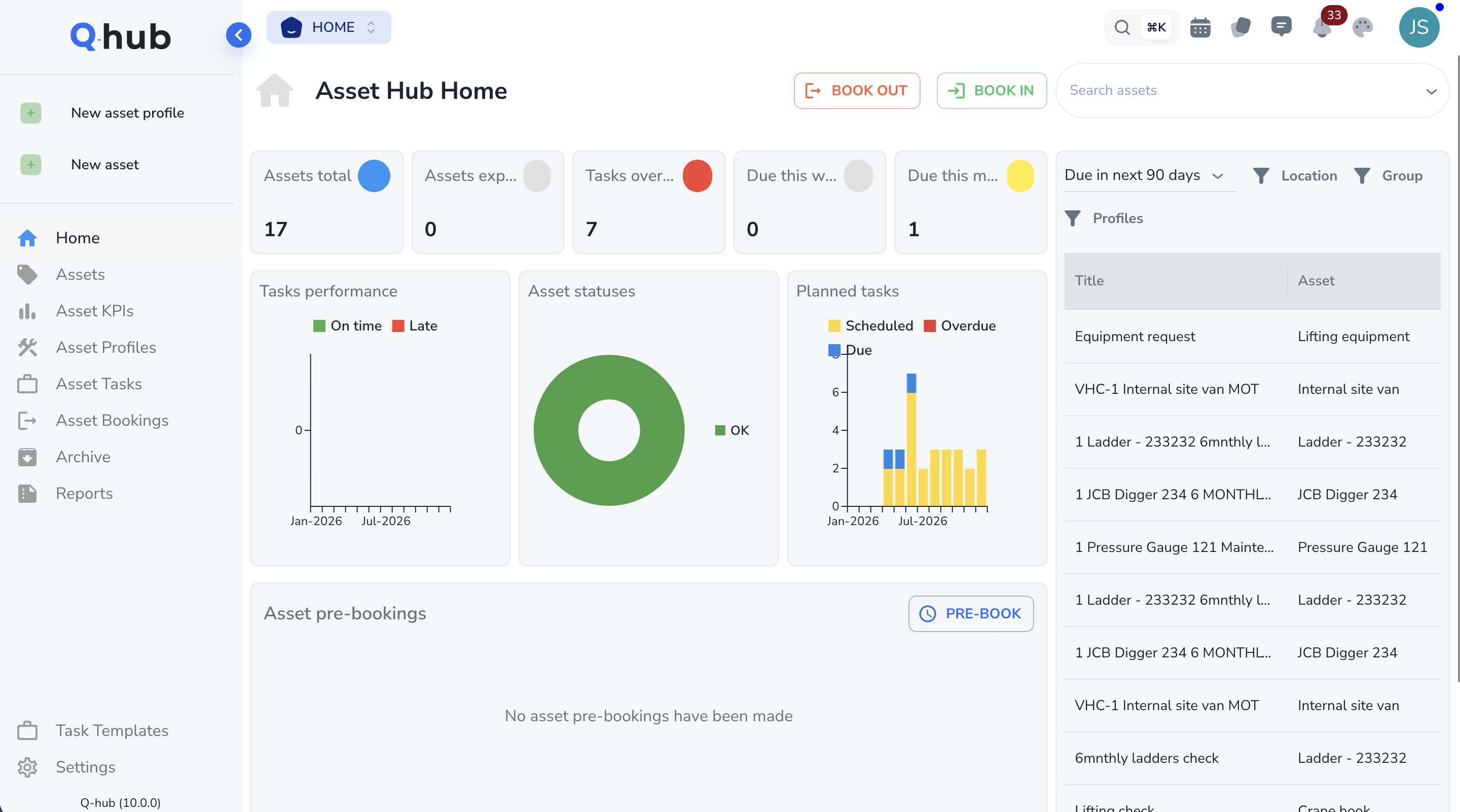Open the calendar icon in top bar
This screenshot has height=812, width=1460.
tap(1200, 27)
